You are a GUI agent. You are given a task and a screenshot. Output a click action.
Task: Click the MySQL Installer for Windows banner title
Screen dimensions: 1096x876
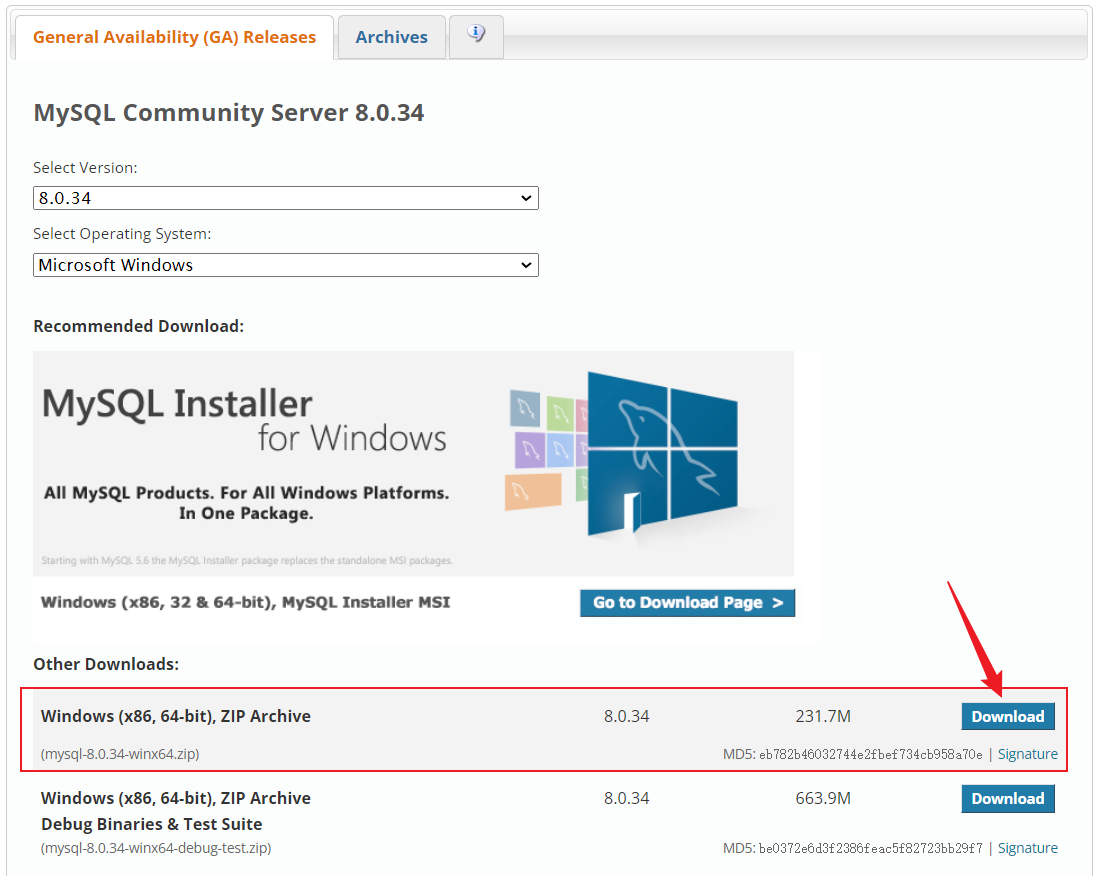coord(244,420)
